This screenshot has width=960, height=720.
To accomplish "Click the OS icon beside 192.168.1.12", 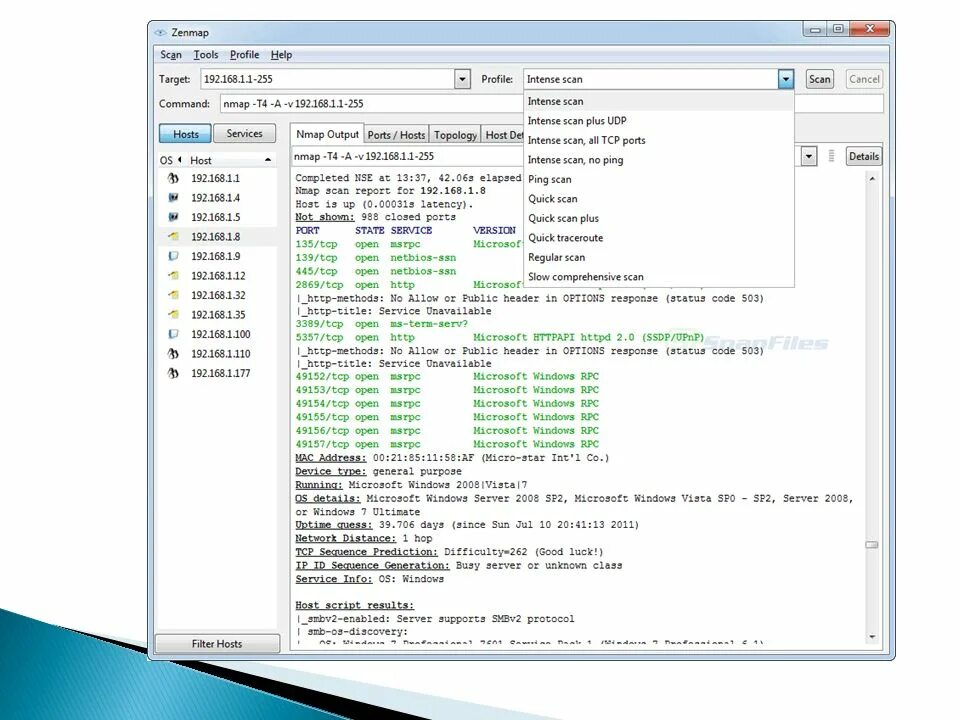I will (x=173, y=276).
